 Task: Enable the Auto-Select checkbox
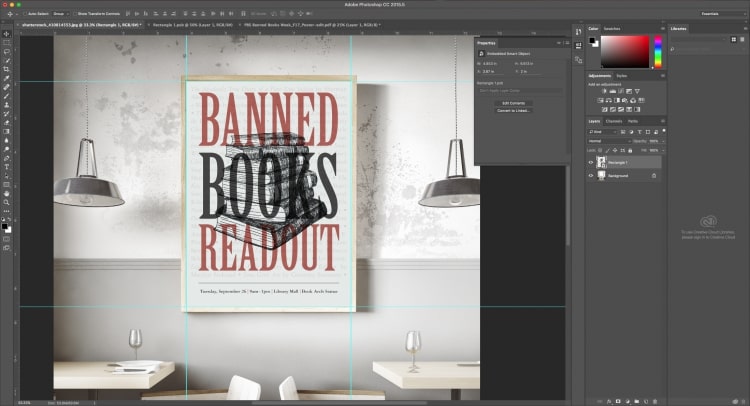27,13
